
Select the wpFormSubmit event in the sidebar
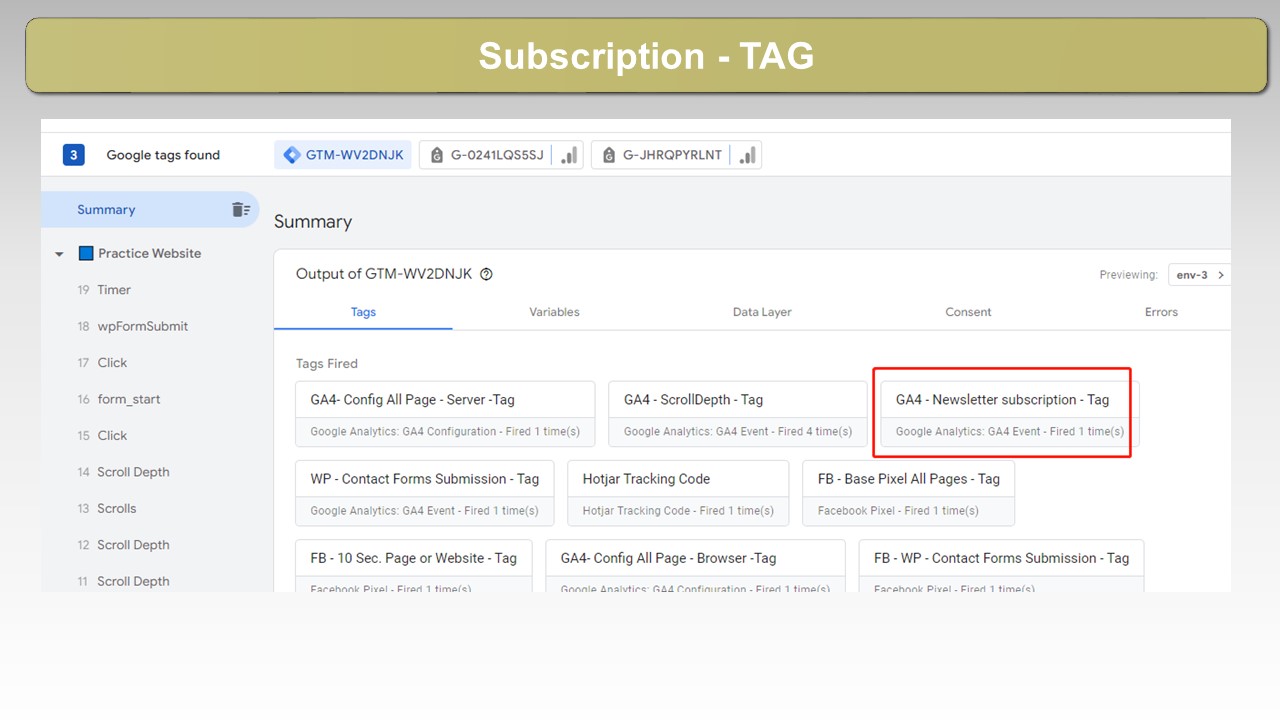[142, 326]
